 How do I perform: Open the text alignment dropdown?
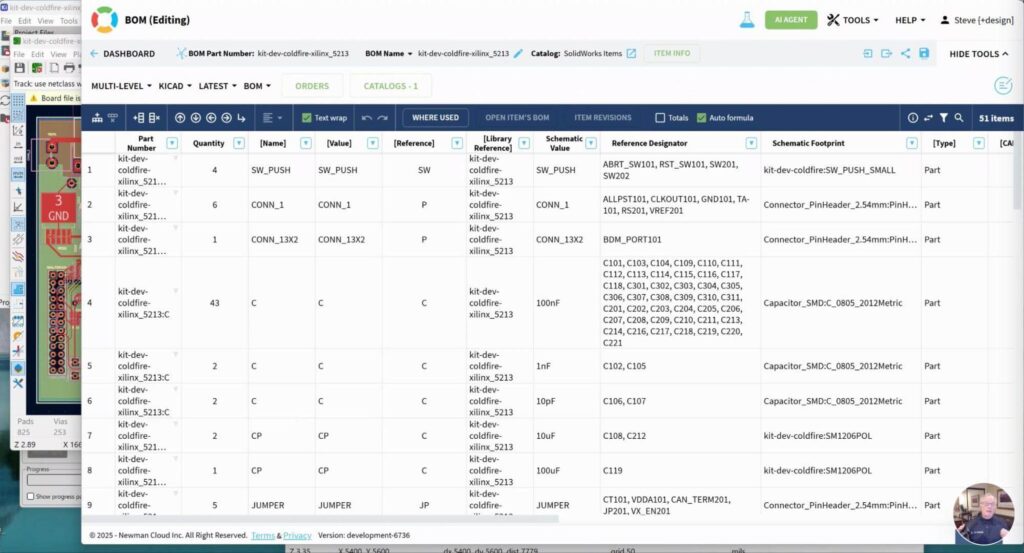click(x=272, y=118)
